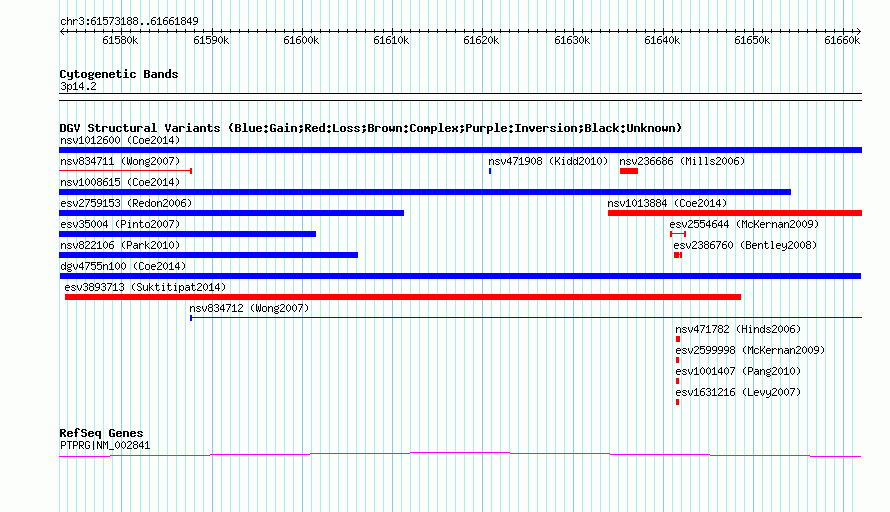Click the 61640k ruler tick label

click(x=662, y=40)
